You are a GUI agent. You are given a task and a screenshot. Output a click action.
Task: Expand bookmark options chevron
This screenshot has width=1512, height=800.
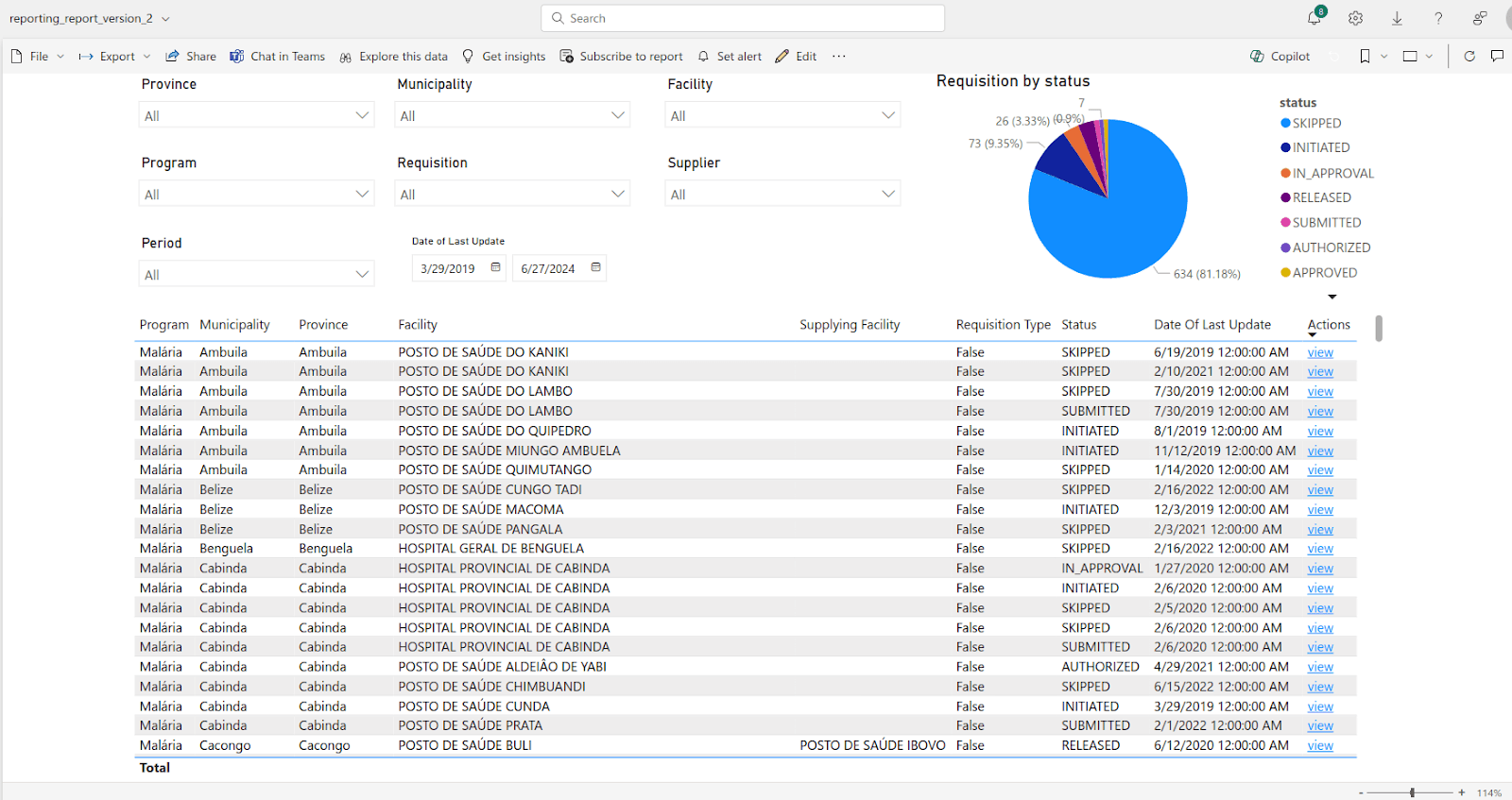[1383, 57]
